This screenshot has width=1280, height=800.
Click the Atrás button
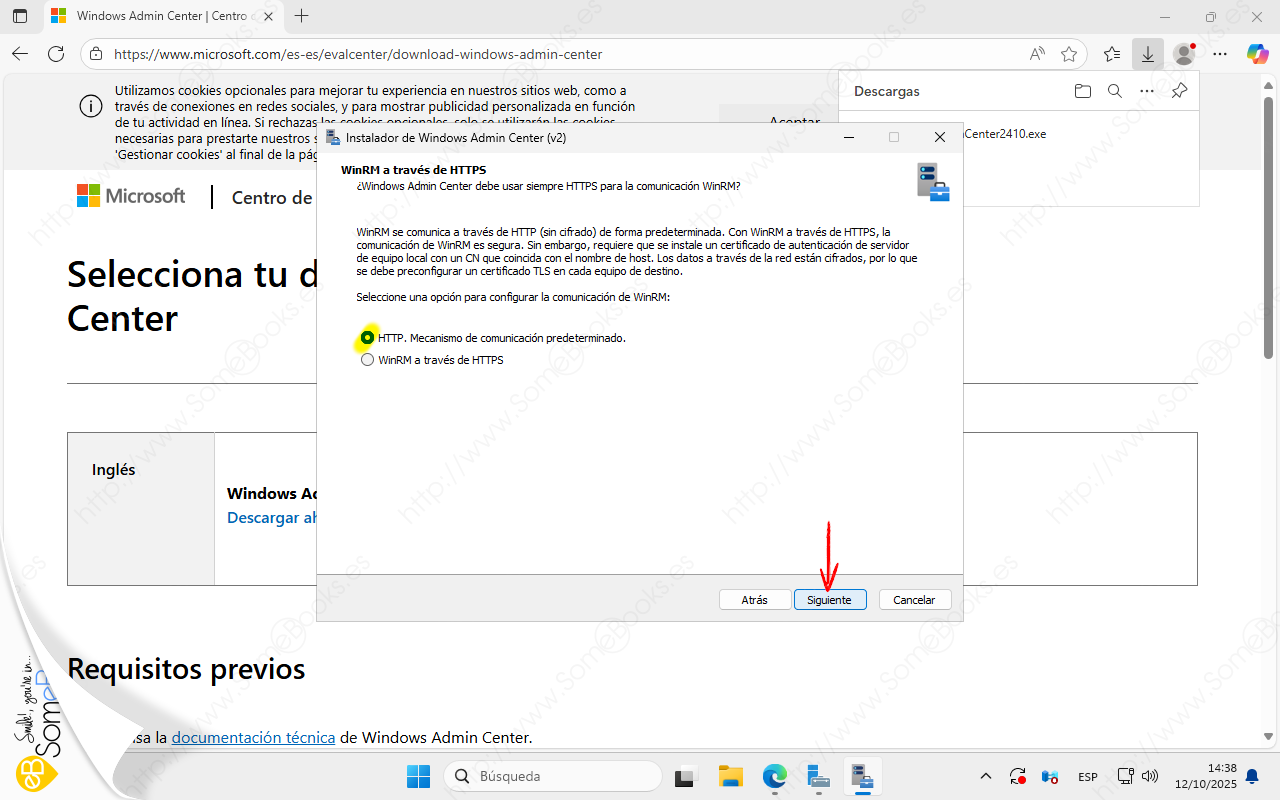[x=755, y=600]
